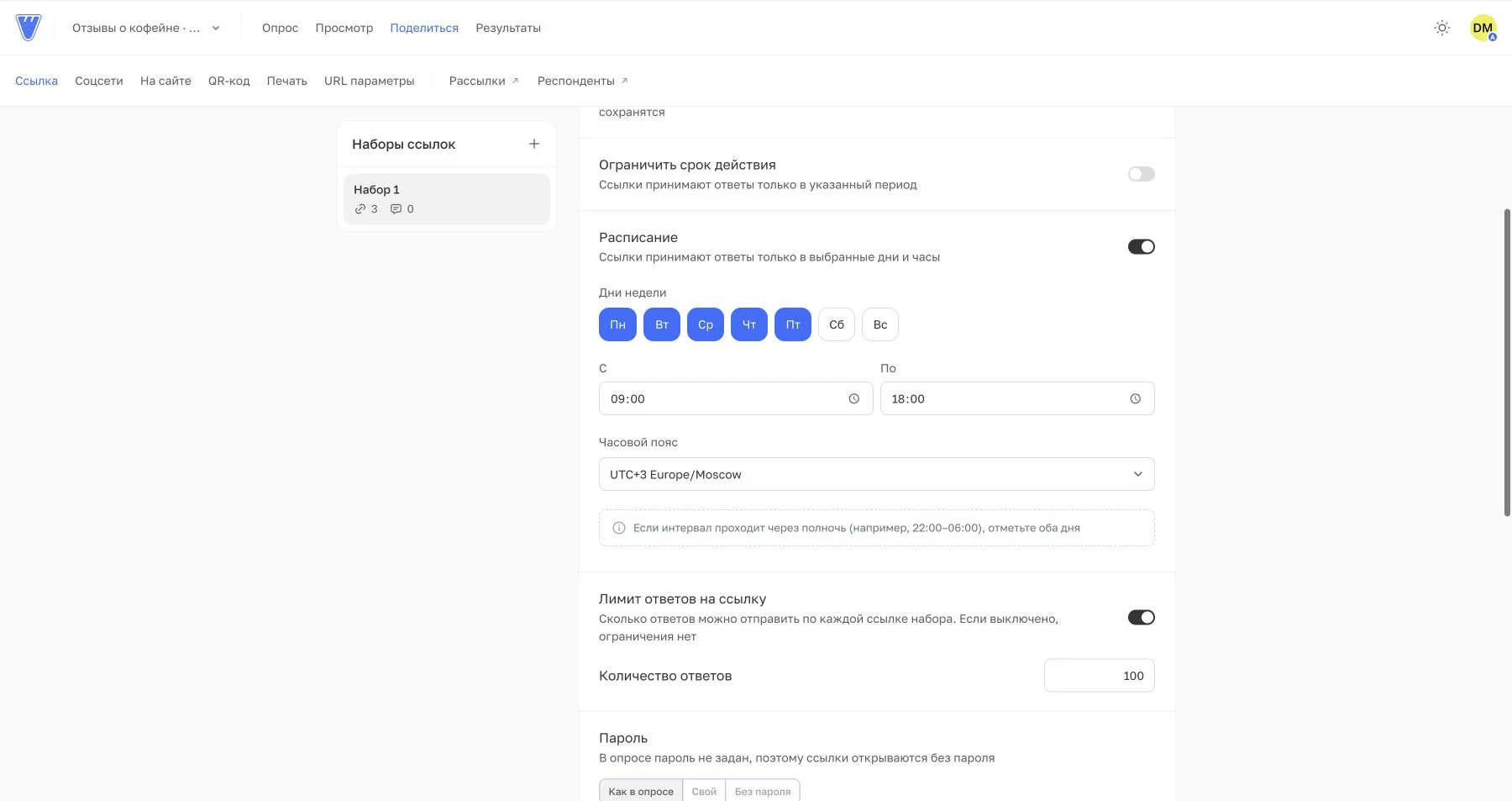Toggle light theme sun icon
The width and height of the screenshot is (1512, 801).
pos(1442,28)
